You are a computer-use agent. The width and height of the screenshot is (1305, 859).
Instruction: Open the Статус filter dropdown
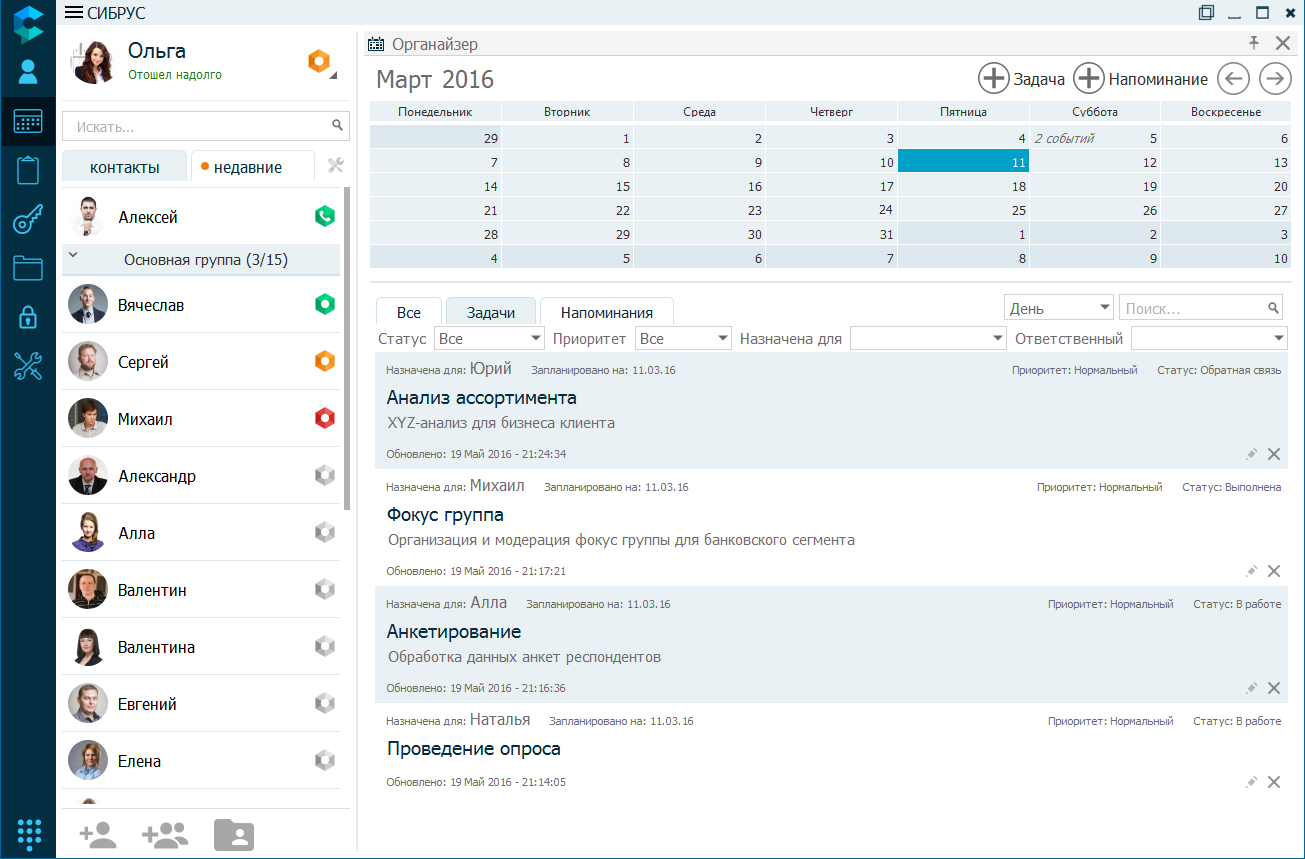tap(489, 339)
